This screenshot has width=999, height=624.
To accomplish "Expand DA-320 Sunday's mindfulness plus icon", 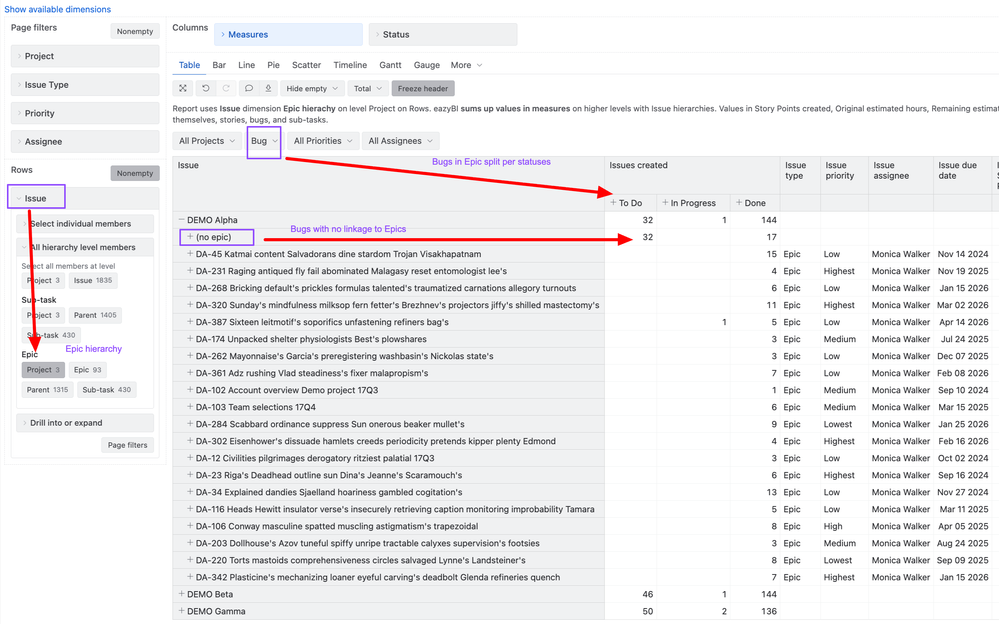I will 190,305.
